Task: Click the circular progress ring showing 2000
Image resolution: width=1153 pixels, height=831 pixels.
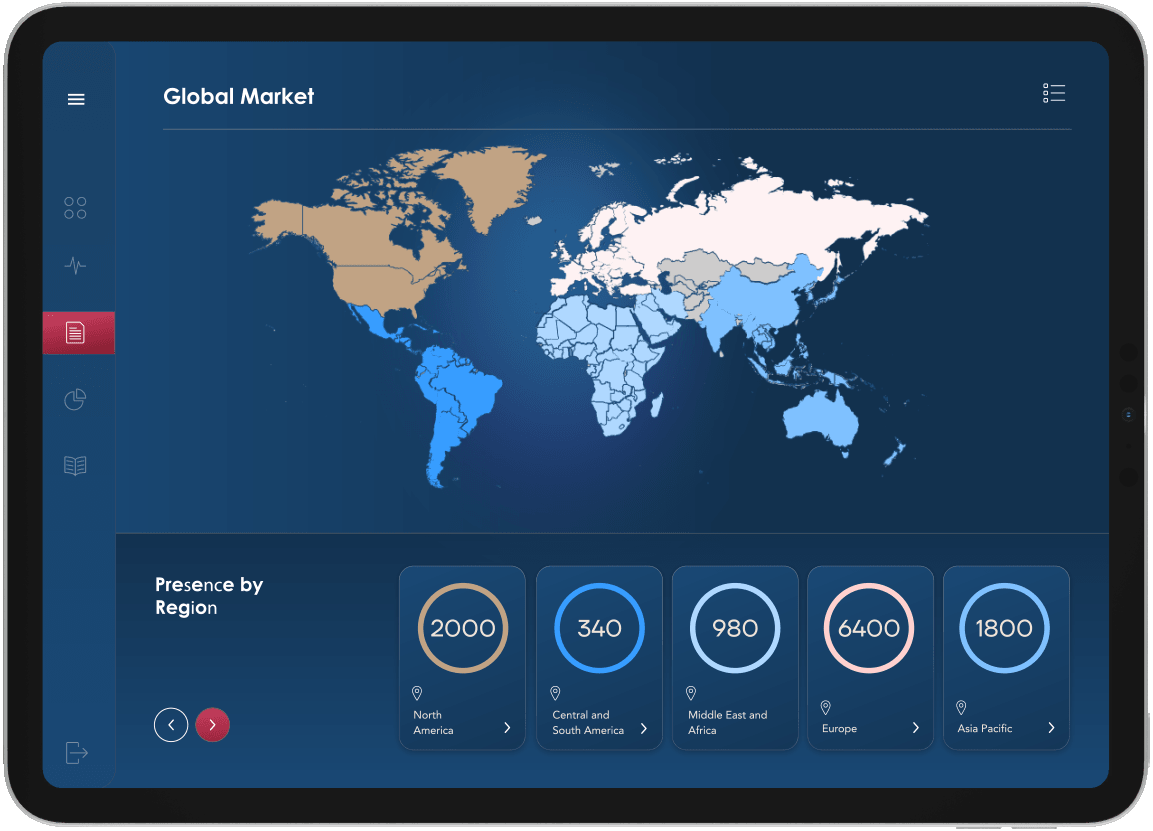Action: click(x=462, y=627)
